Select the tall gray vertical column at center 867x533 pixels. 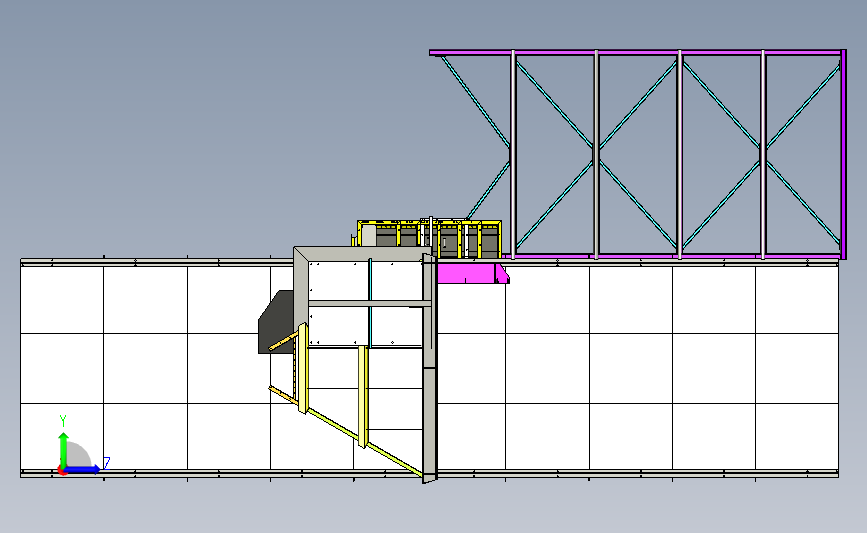coord(430,368)
